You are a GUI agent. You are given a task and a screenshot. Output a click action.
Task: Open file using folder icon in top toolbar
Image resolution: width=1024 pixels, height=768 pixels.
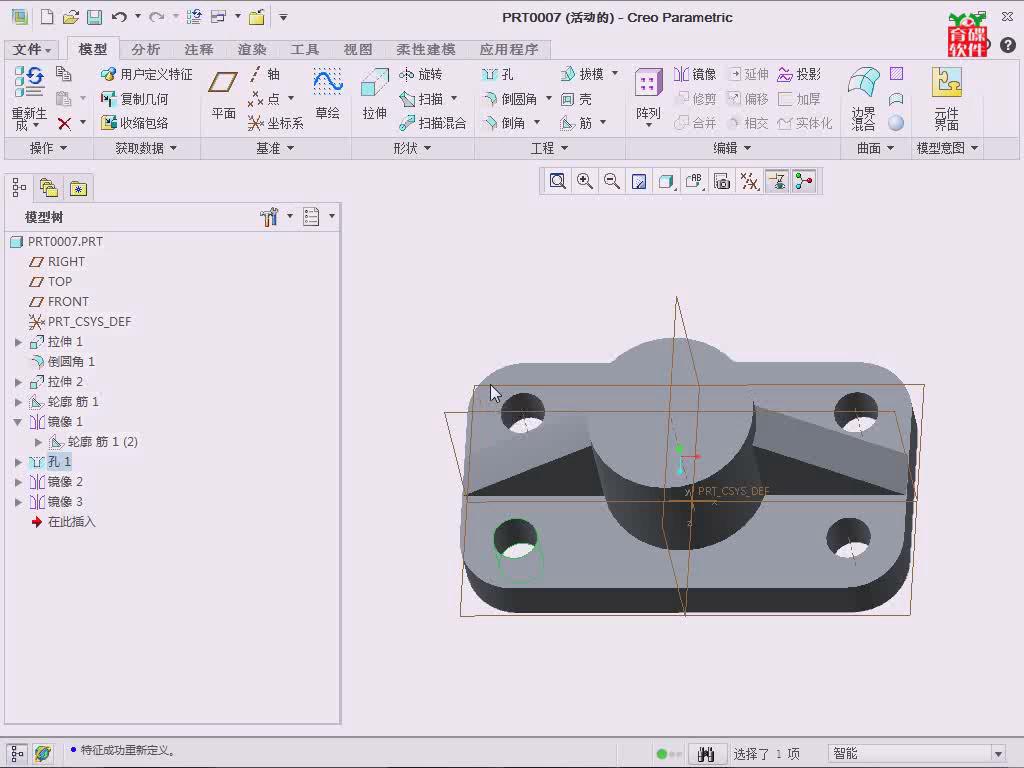point(71,17)
